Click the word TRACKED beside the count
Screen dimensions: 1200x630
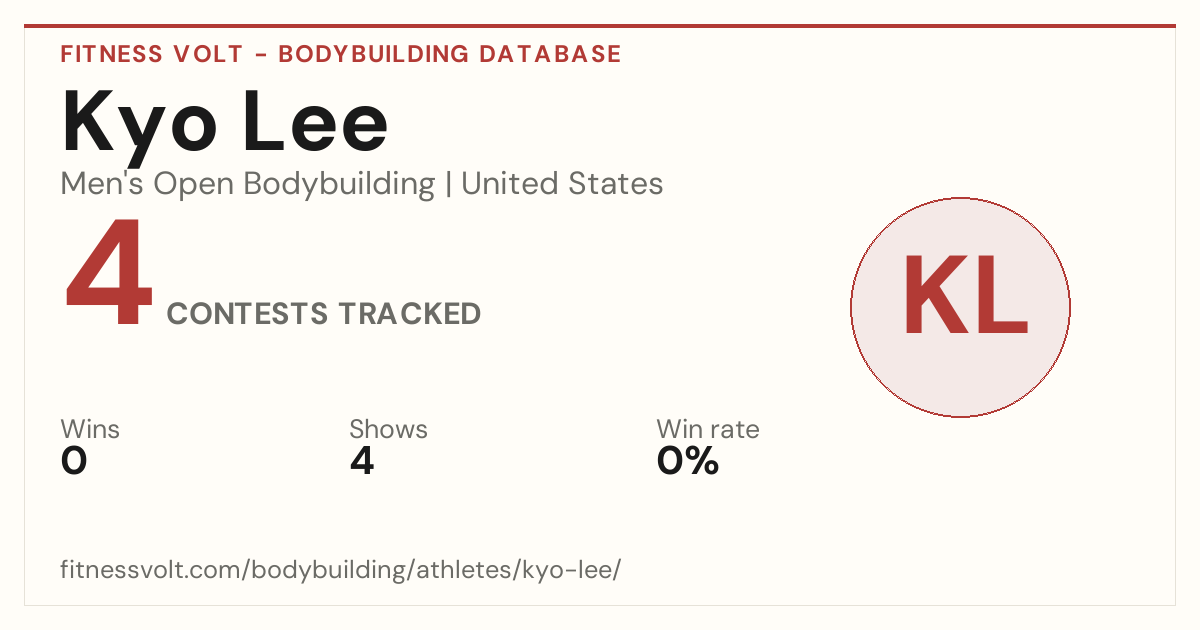tap(409, 314)
